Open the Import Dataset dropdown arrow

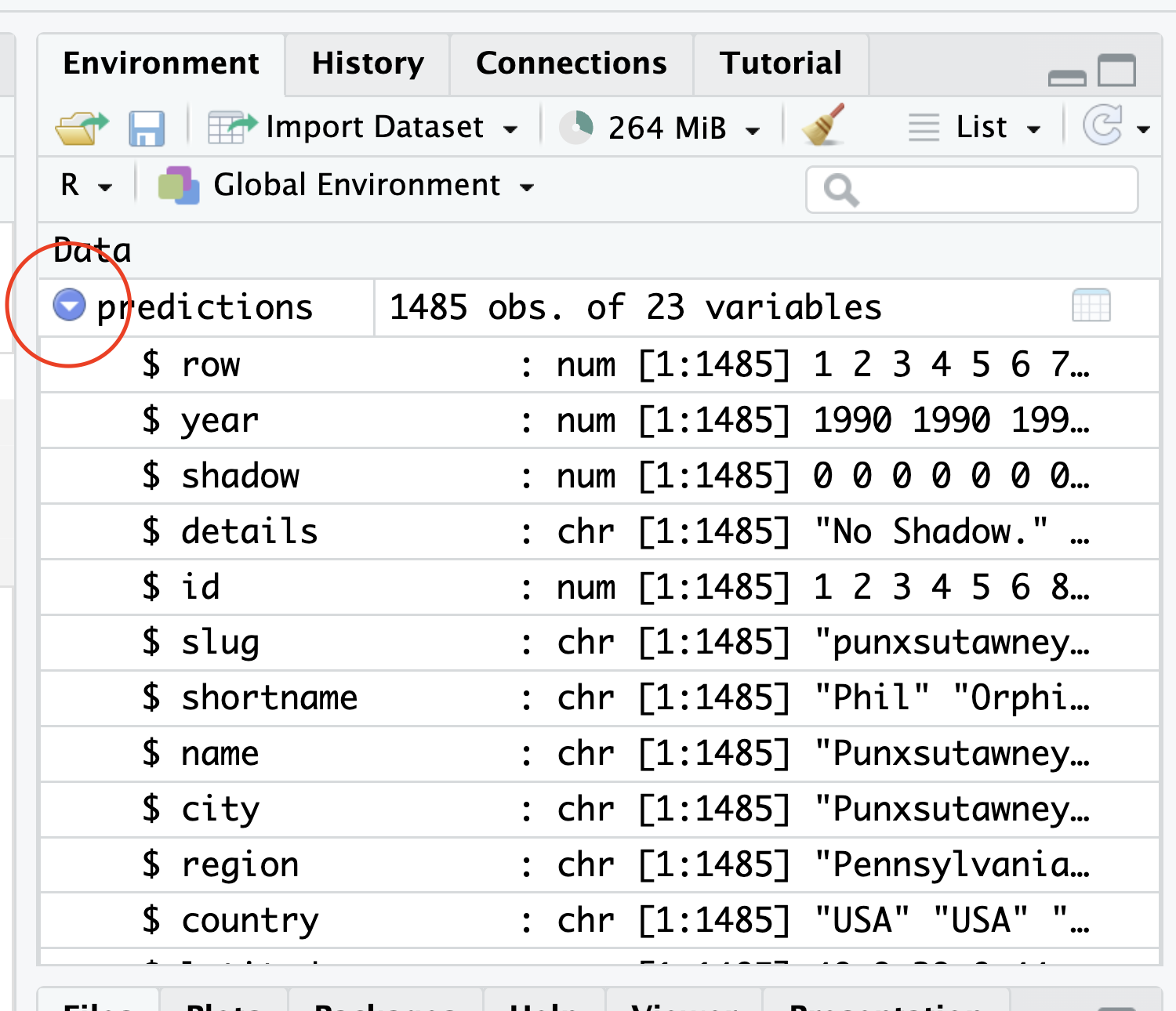click(510, 129)
